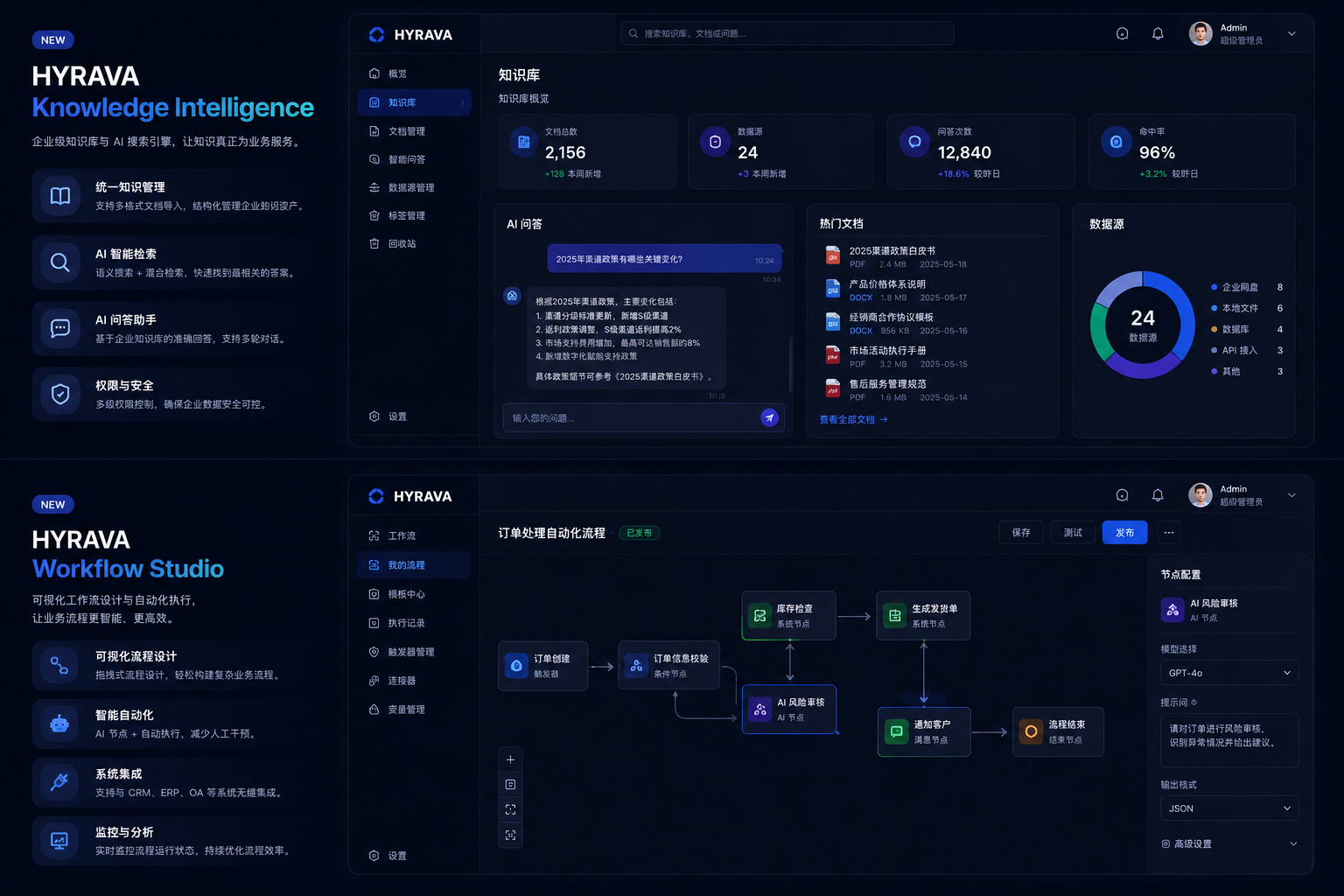
Task: Click the blue 发布 button
Action: click(x=1125, y=532)
